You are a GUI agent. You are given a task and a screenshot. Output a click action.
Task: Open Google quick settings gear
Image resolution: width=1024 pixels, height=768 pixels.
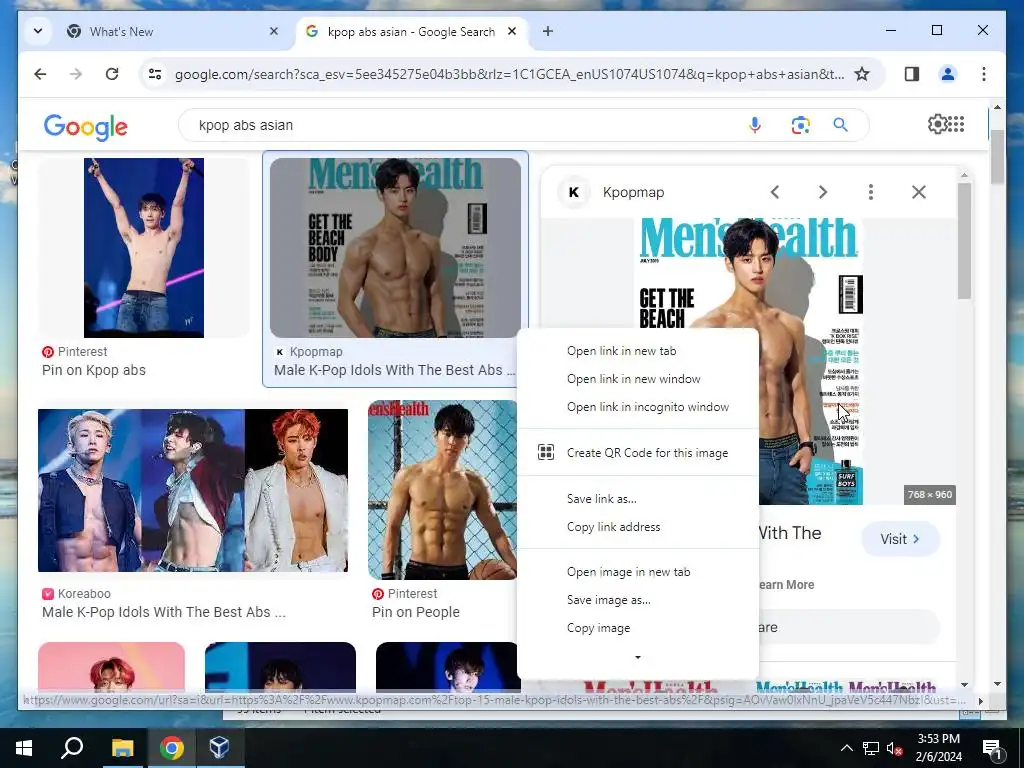click(937, 124)
